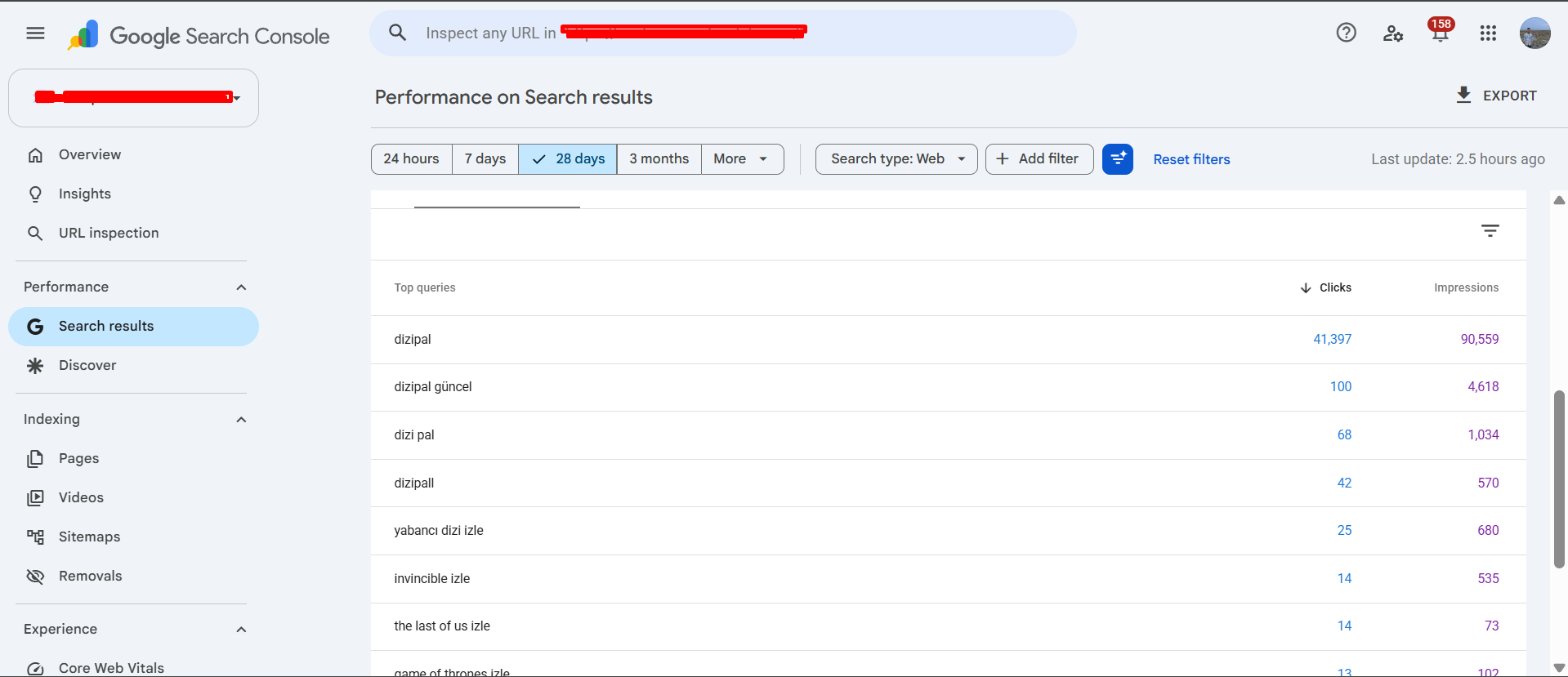Go to Overview in the sidebar
The width and height of the screenshot is (1568, 677).
(133, 155)
